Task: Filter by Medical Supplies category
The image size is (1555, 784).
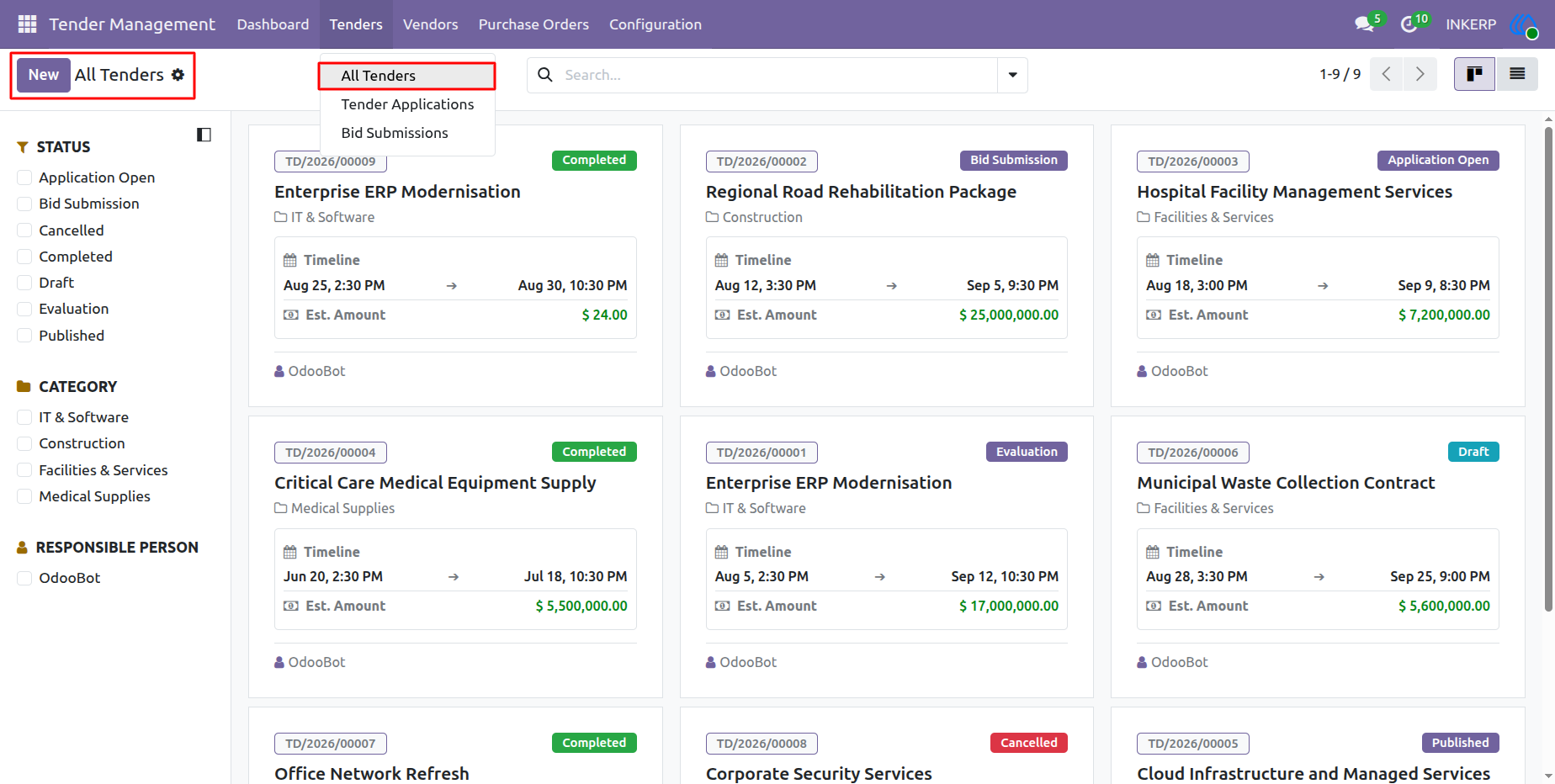Action: (x=24, y=496)
